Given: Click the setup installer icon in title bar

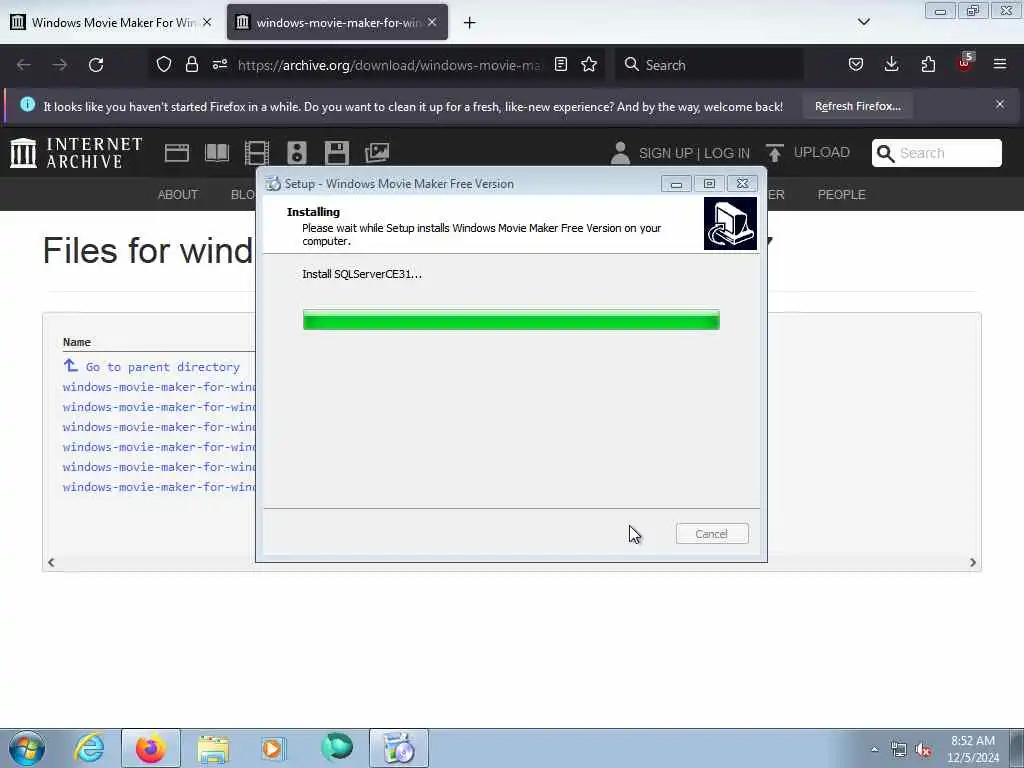Looking at the screenshot, I should coord(273,184).
